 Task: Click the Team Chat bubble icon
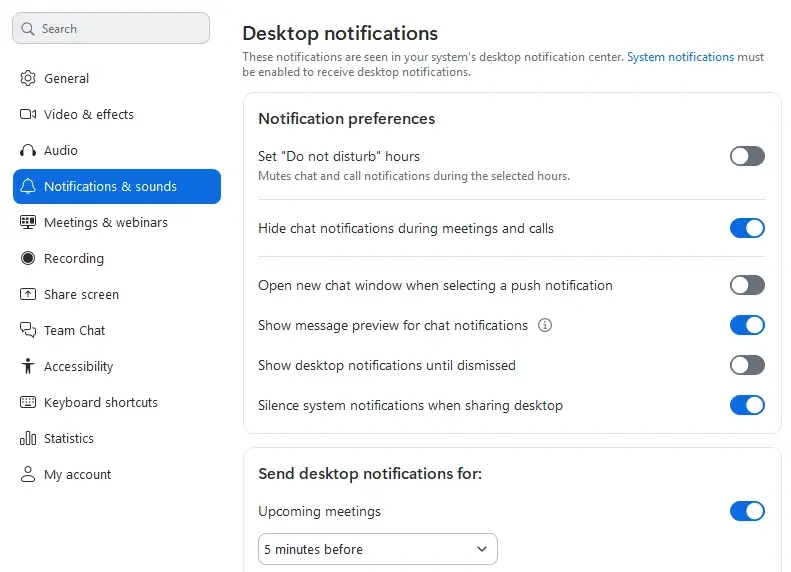tap(28, 330)
